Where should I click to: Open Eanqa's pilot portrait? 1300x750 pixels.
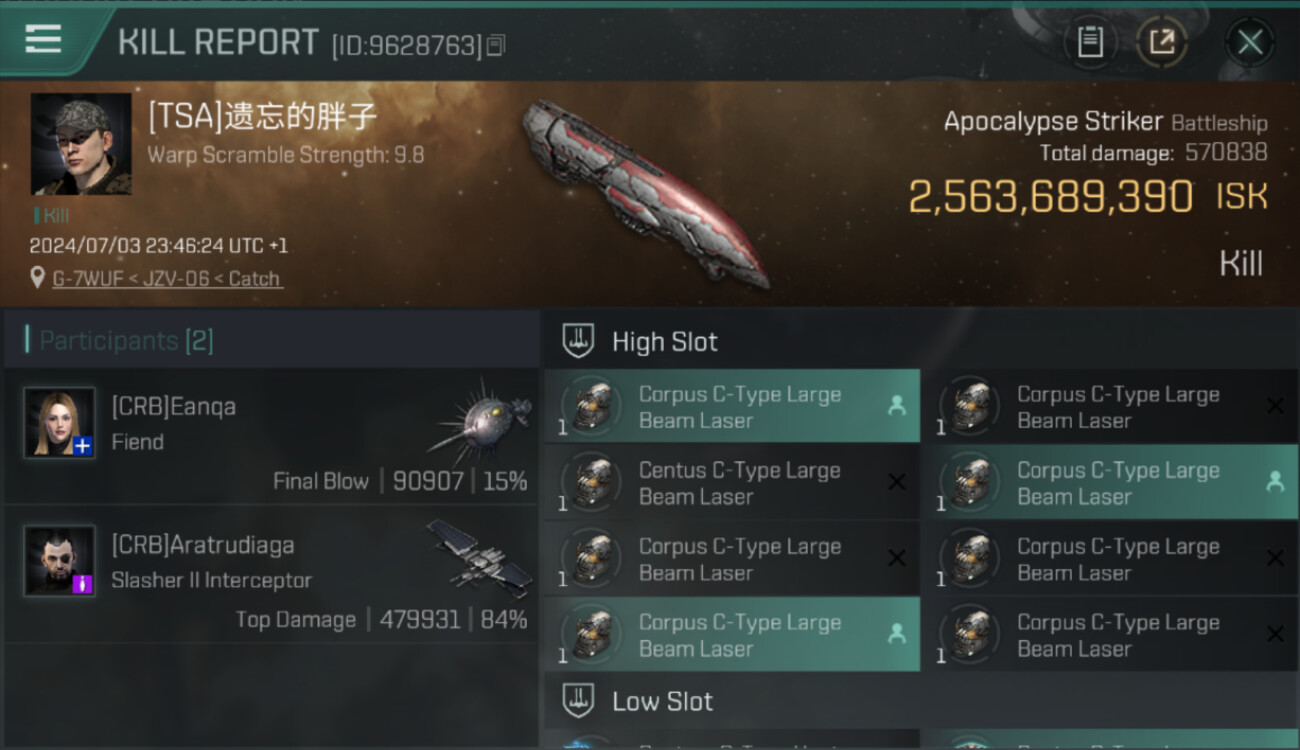[x=60, y=423]
